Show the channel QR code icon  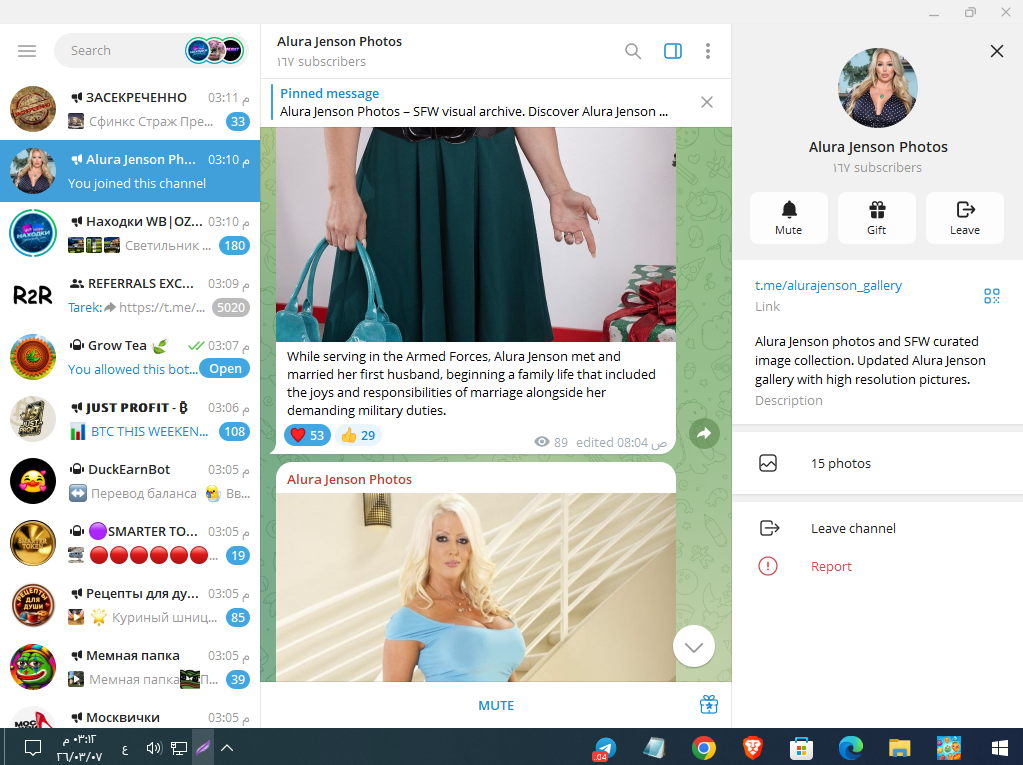991,296
